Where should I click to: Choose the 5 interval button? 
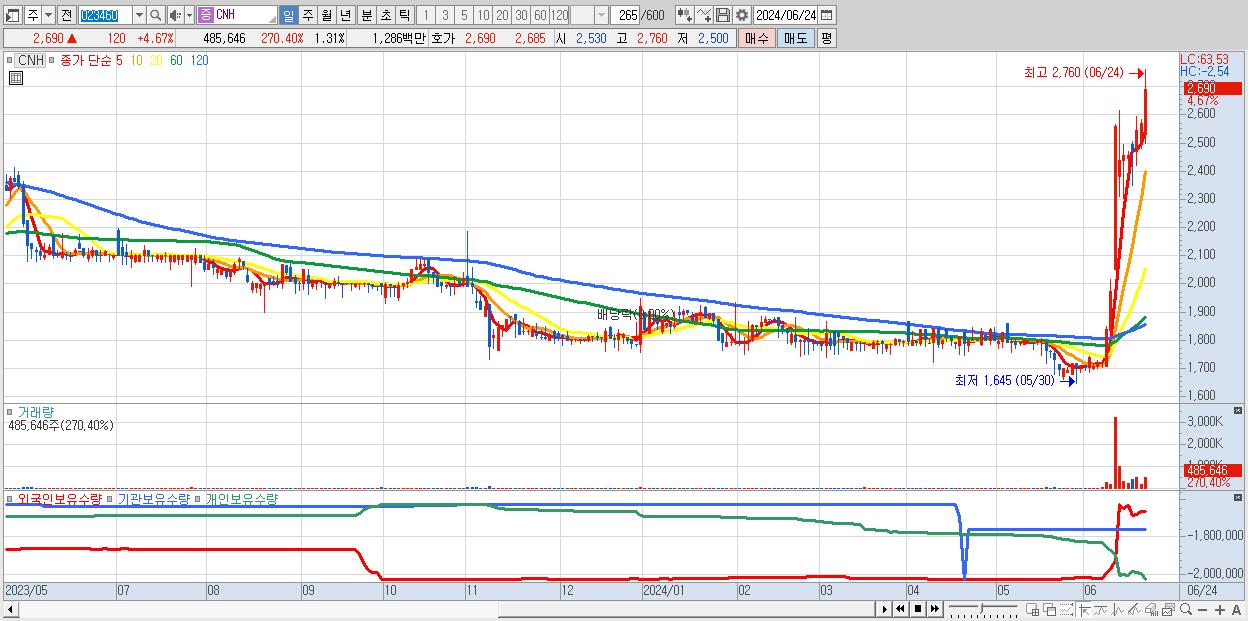(464, 15)
